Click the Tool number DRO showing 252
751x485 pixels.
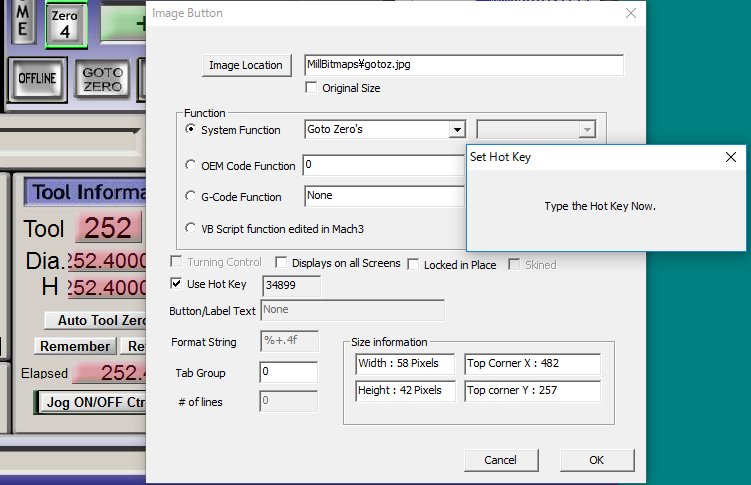(110, 227)
